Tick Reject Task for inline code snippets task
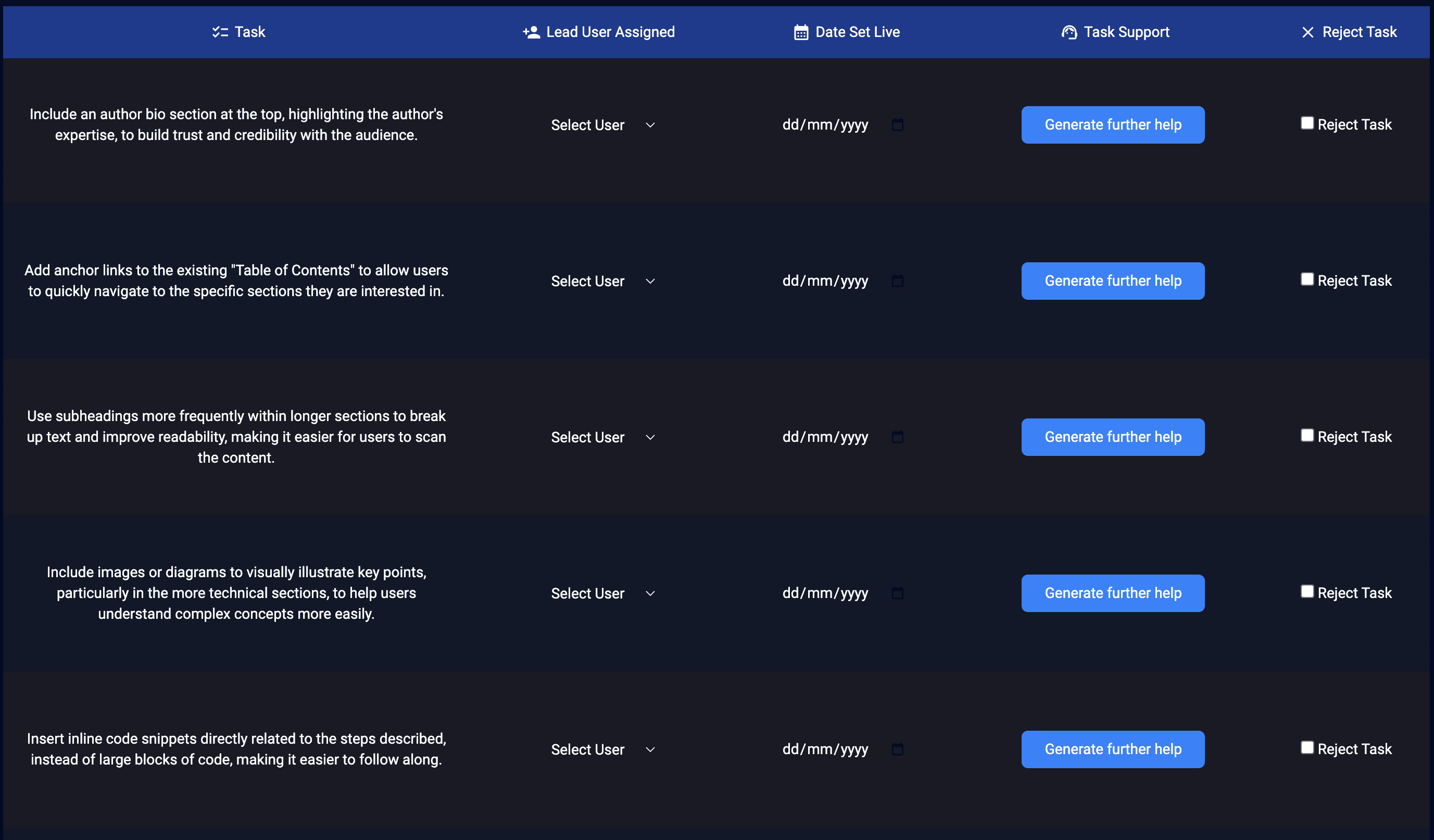Viewport: 1434px width, 840px height. pos(1306,748)
